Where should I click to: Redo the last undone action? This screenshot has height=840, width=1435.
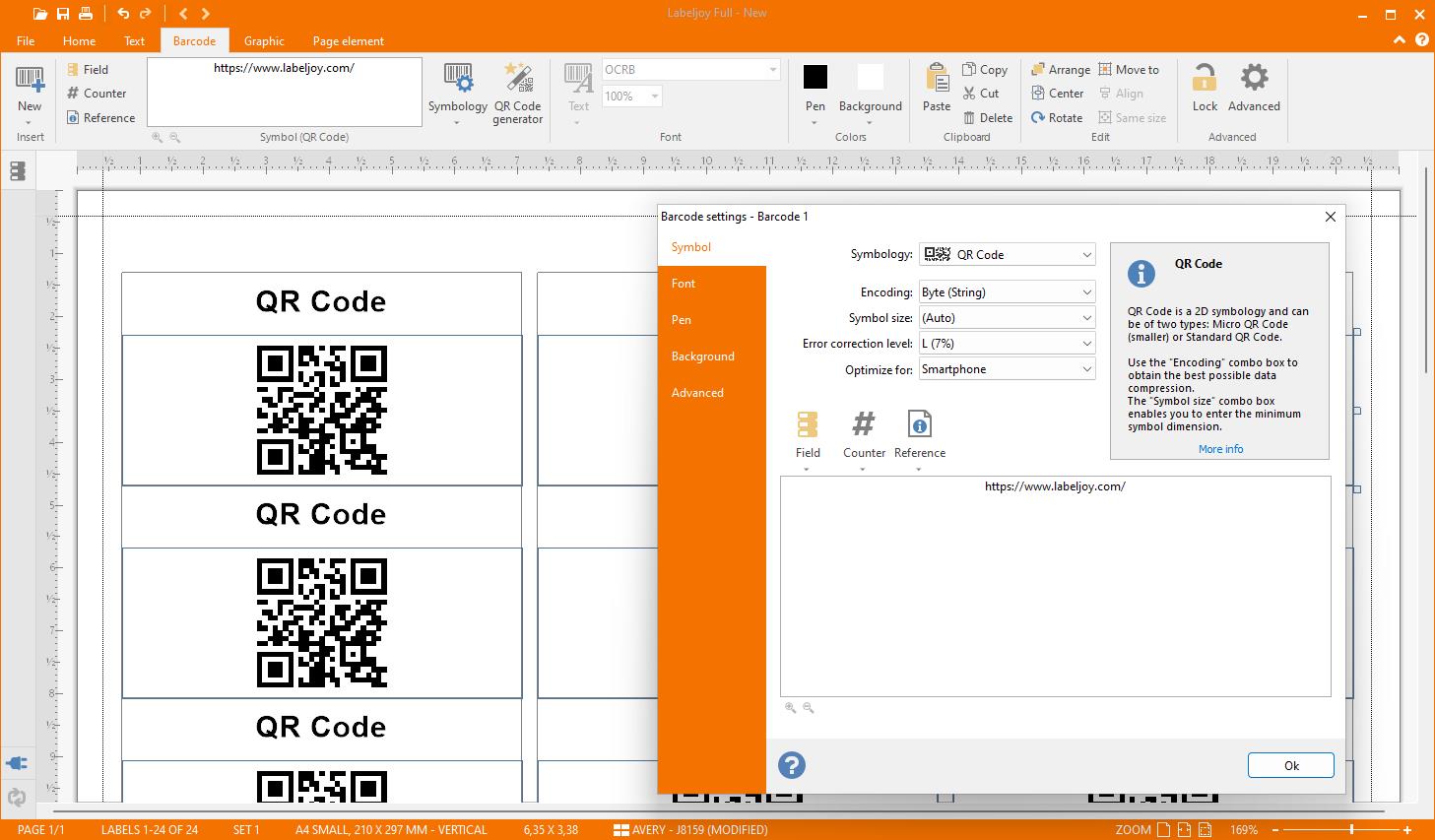146,14
